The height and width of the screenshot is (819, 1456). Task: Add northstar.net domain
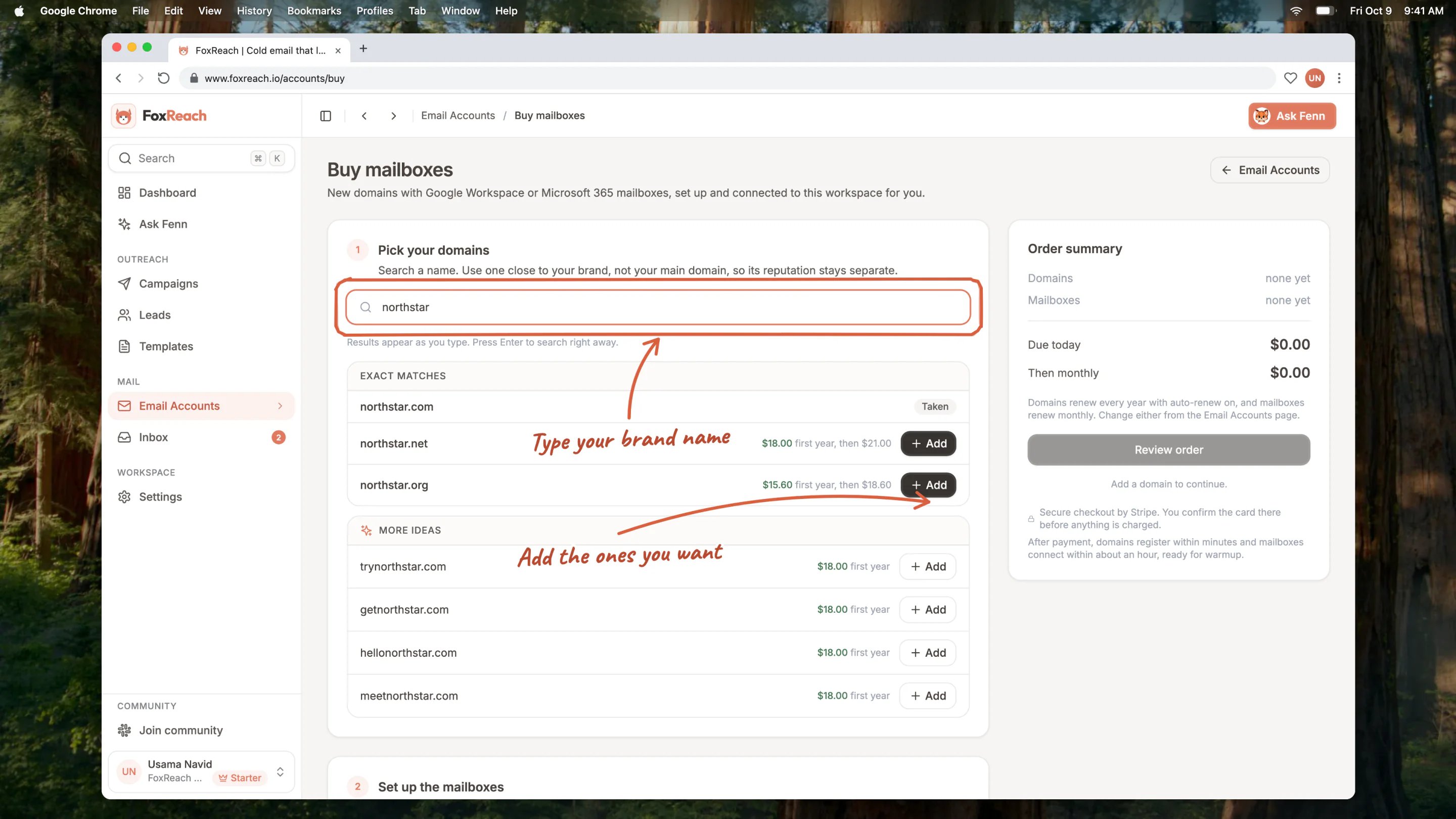pyautogui.click(x=928, y=444)
